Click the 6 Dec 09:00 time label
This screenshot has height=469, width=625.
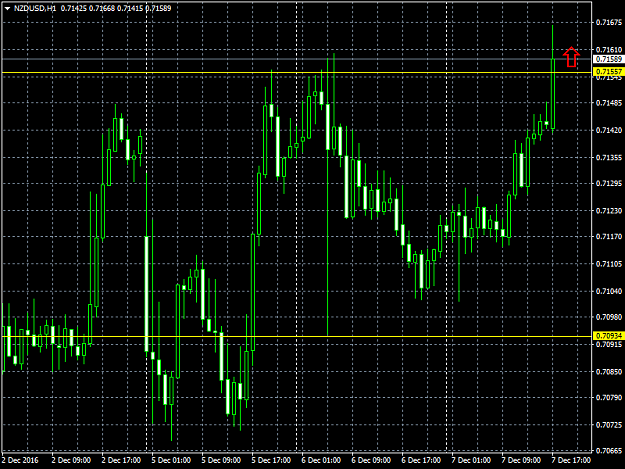click(x=371, y=460)
